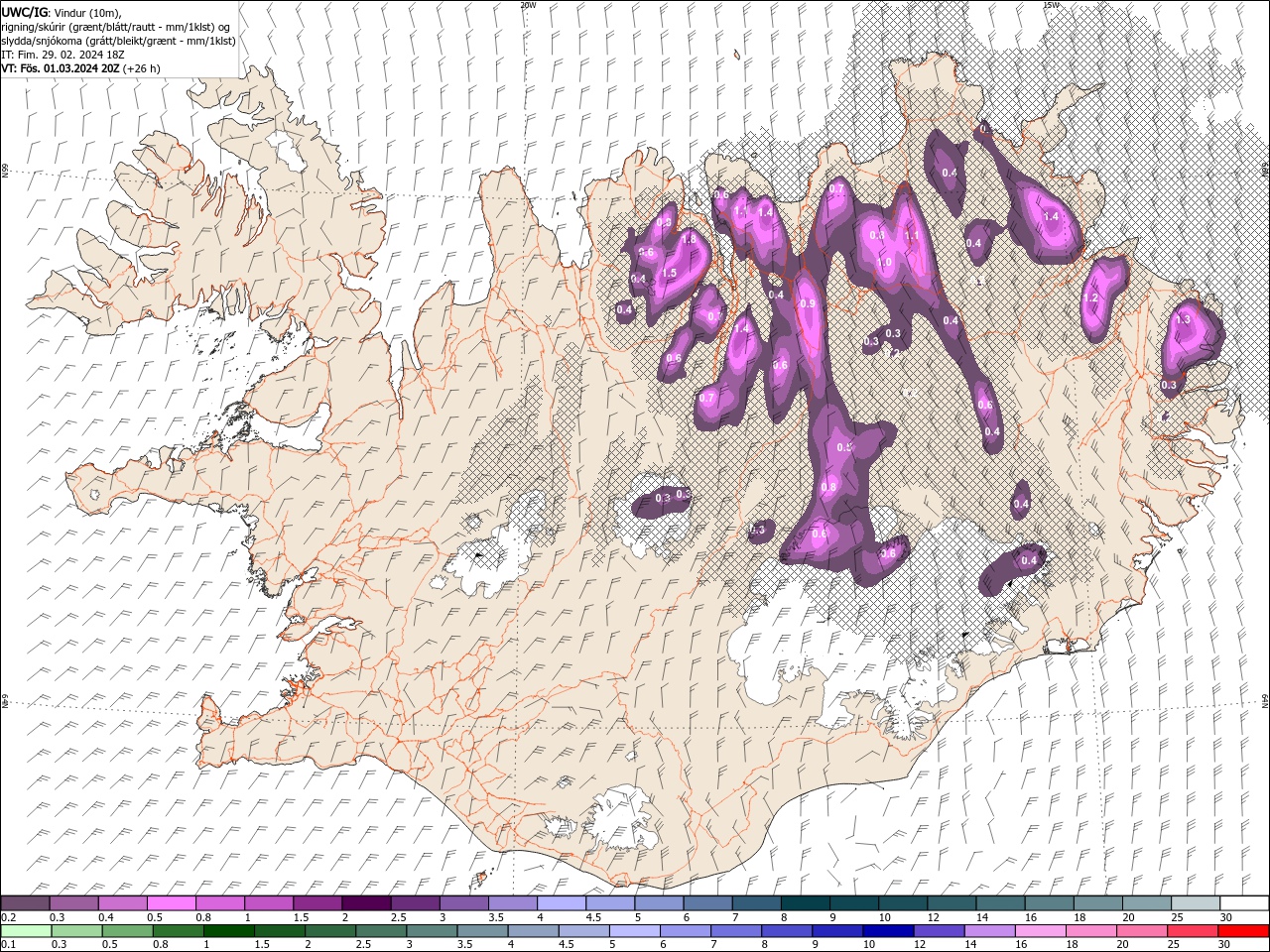
Task: Click the 1.8 snowfall value on the map
Action: click(x=688, y=239)
